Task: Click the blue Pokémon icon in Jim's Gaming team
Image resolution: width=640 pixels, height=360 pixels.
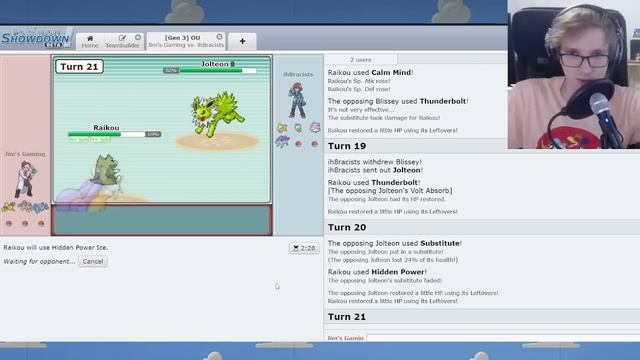Action: [41, 207]
